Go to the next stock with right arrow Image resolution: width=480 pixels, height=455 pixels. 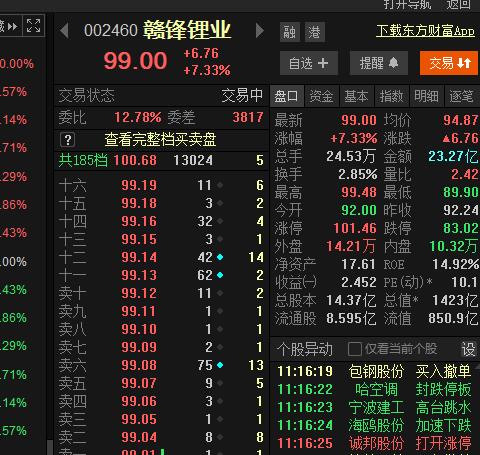pyautogui.click(x=260, y=31)
